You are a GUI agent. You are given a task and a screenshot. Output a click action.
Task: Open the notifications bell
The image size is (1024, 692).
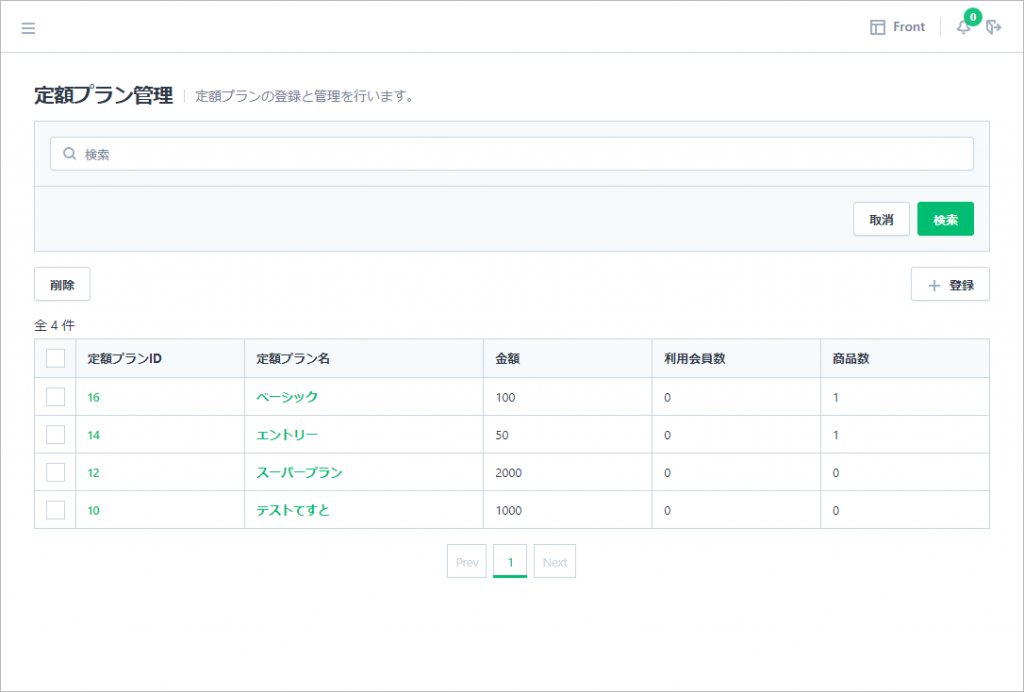pyautogui.click(x=964, y=28)
